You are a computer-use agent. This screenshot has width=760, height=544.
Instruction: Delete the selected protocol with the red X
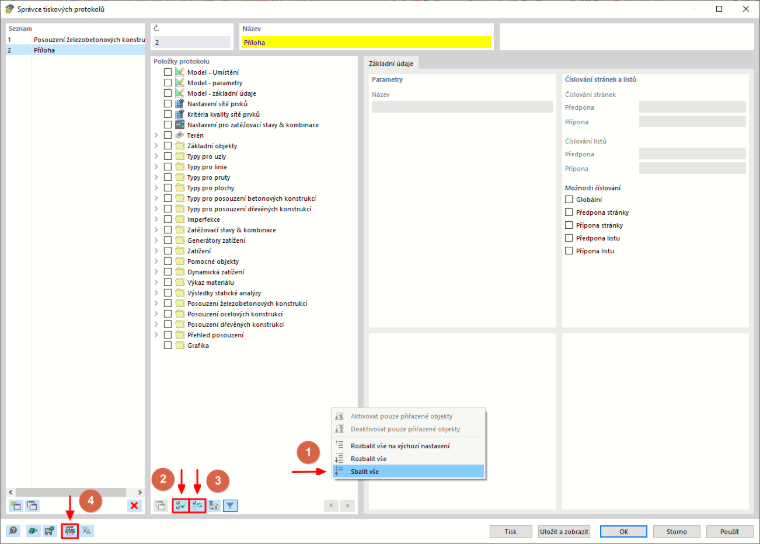pos(134,506)
